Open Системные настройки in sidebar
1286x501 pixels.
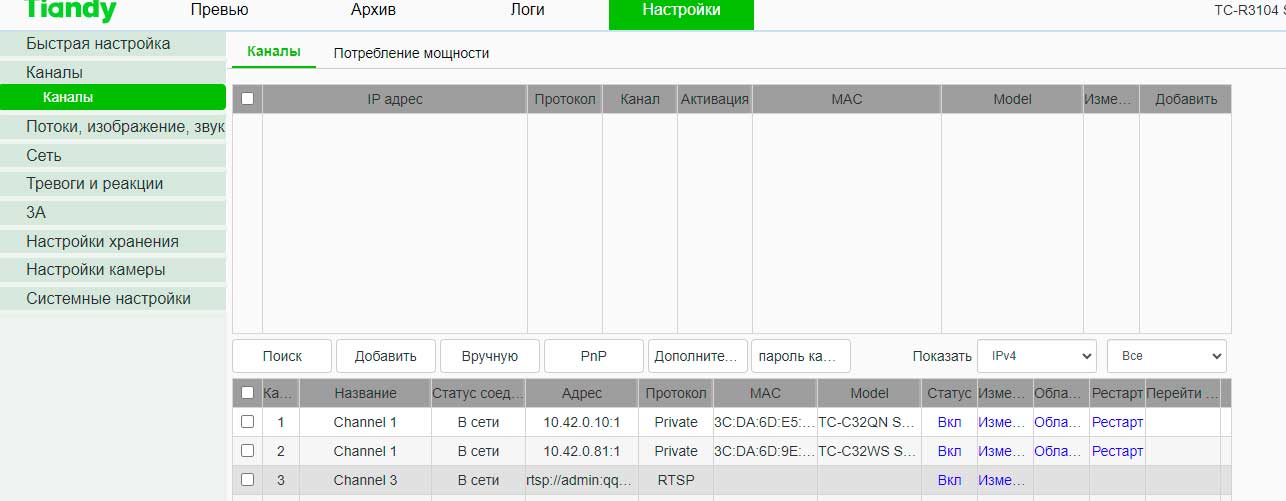[108, 299]
